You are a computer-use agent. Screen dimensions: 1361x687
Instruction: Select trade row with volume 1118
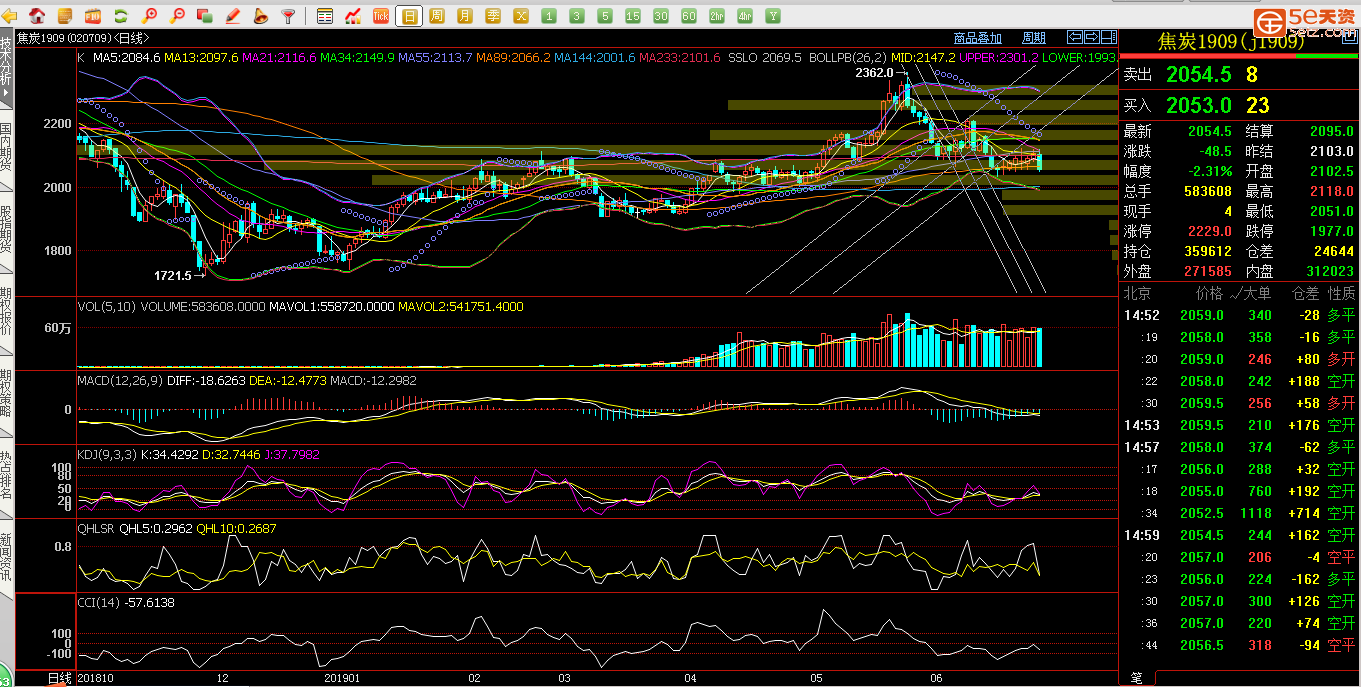1239,513
